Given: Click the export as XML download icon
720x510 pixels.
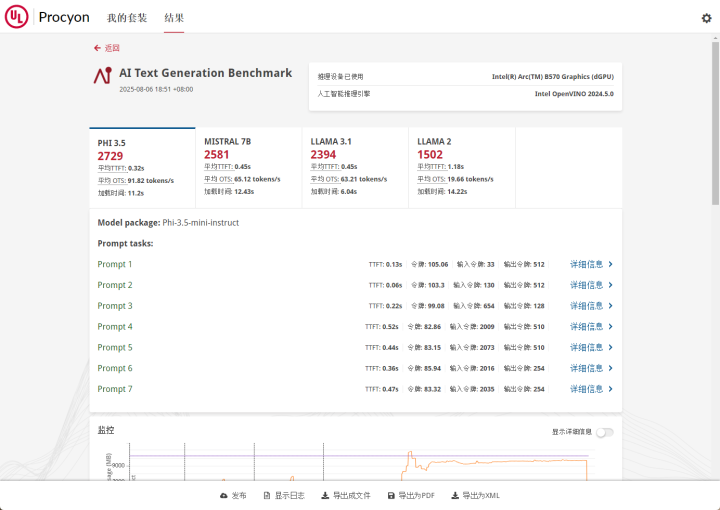Looking at the screenshot, I should [455, 496].
